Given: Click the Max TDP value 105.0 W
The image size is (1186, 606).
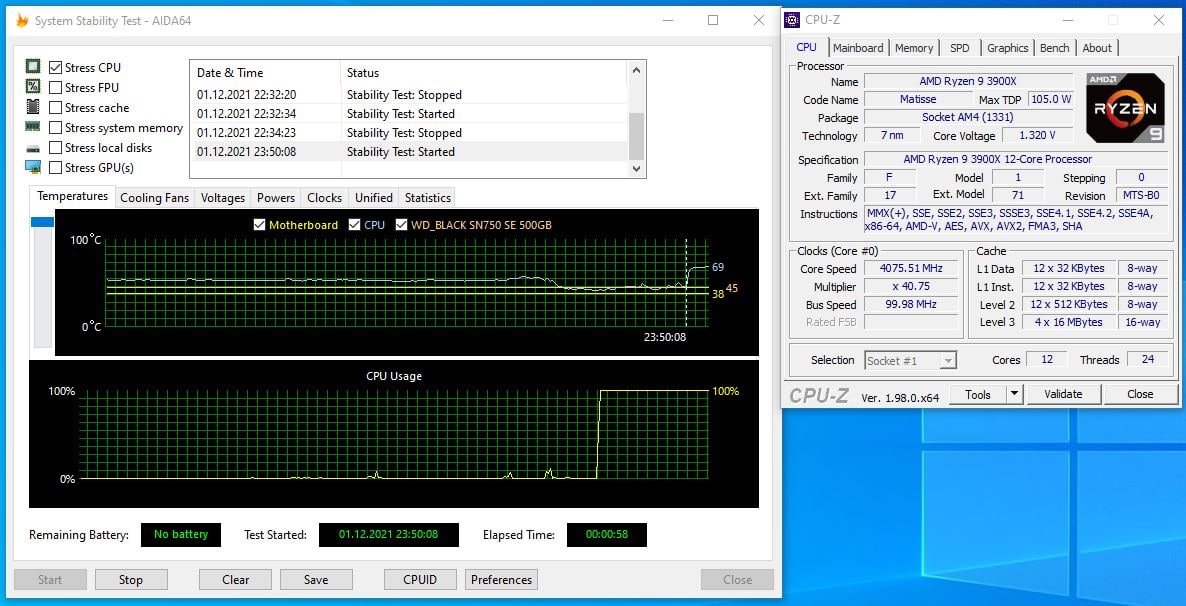Looking at the screenshot, I should point(1051,99).
